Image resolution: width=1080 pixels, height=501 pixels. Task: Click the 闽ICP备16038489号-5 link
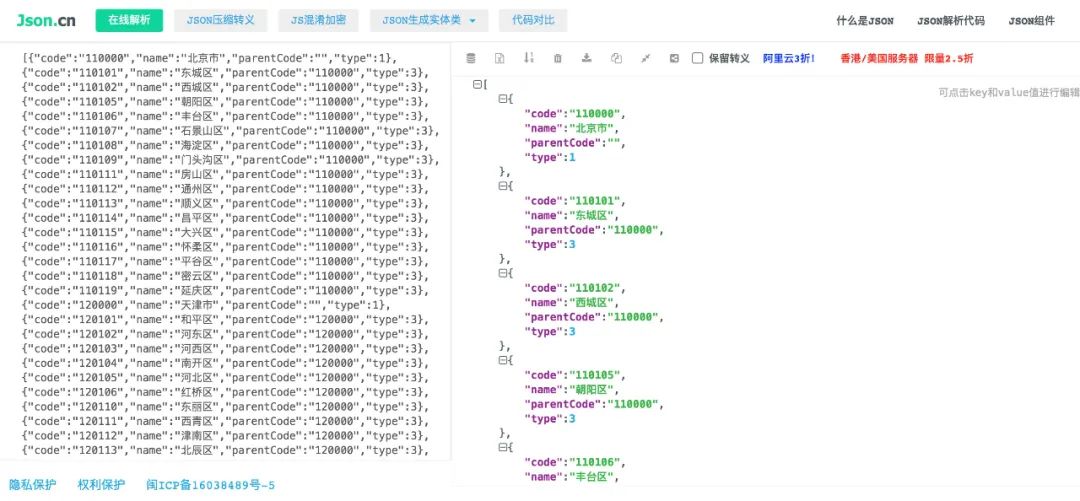point(210,485)
